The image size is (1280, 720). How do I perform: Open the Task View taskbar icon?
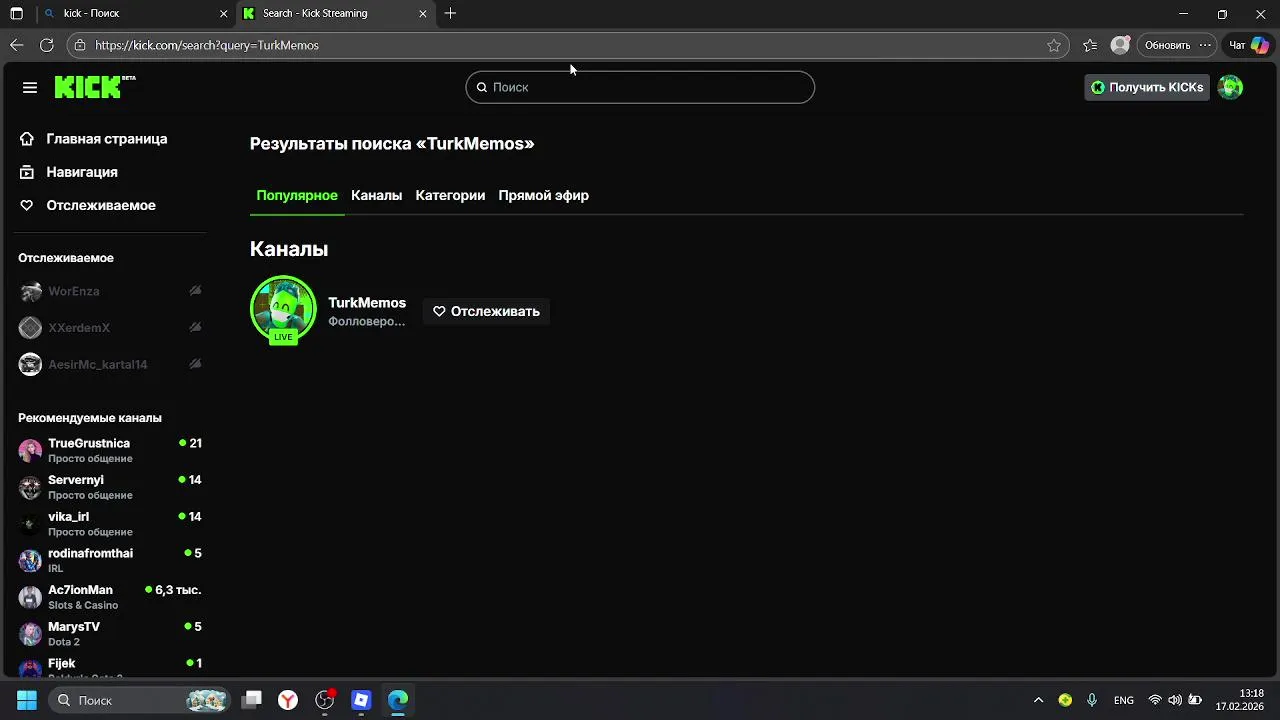click(252, 700)
